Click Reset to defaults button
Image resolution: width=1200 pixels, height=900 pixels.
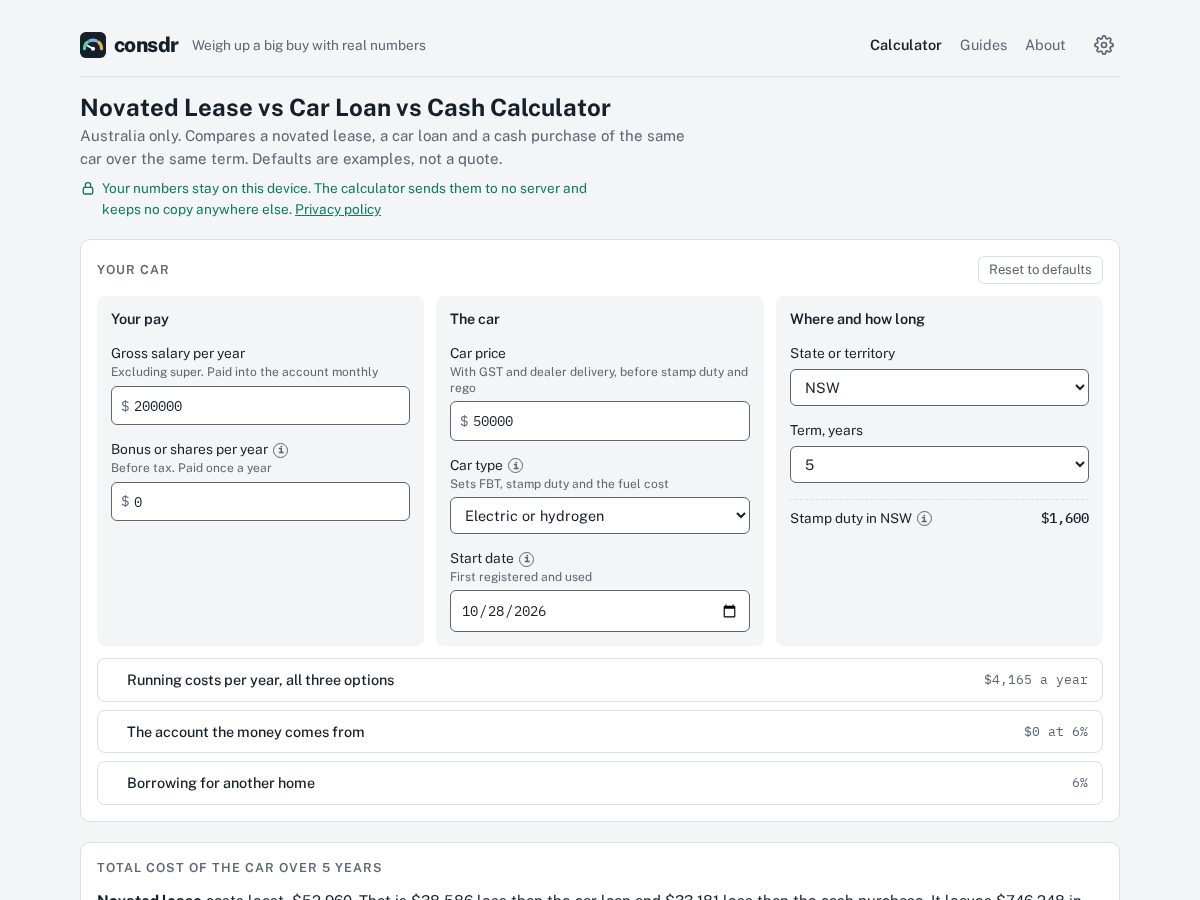[x=1040, y=270]
